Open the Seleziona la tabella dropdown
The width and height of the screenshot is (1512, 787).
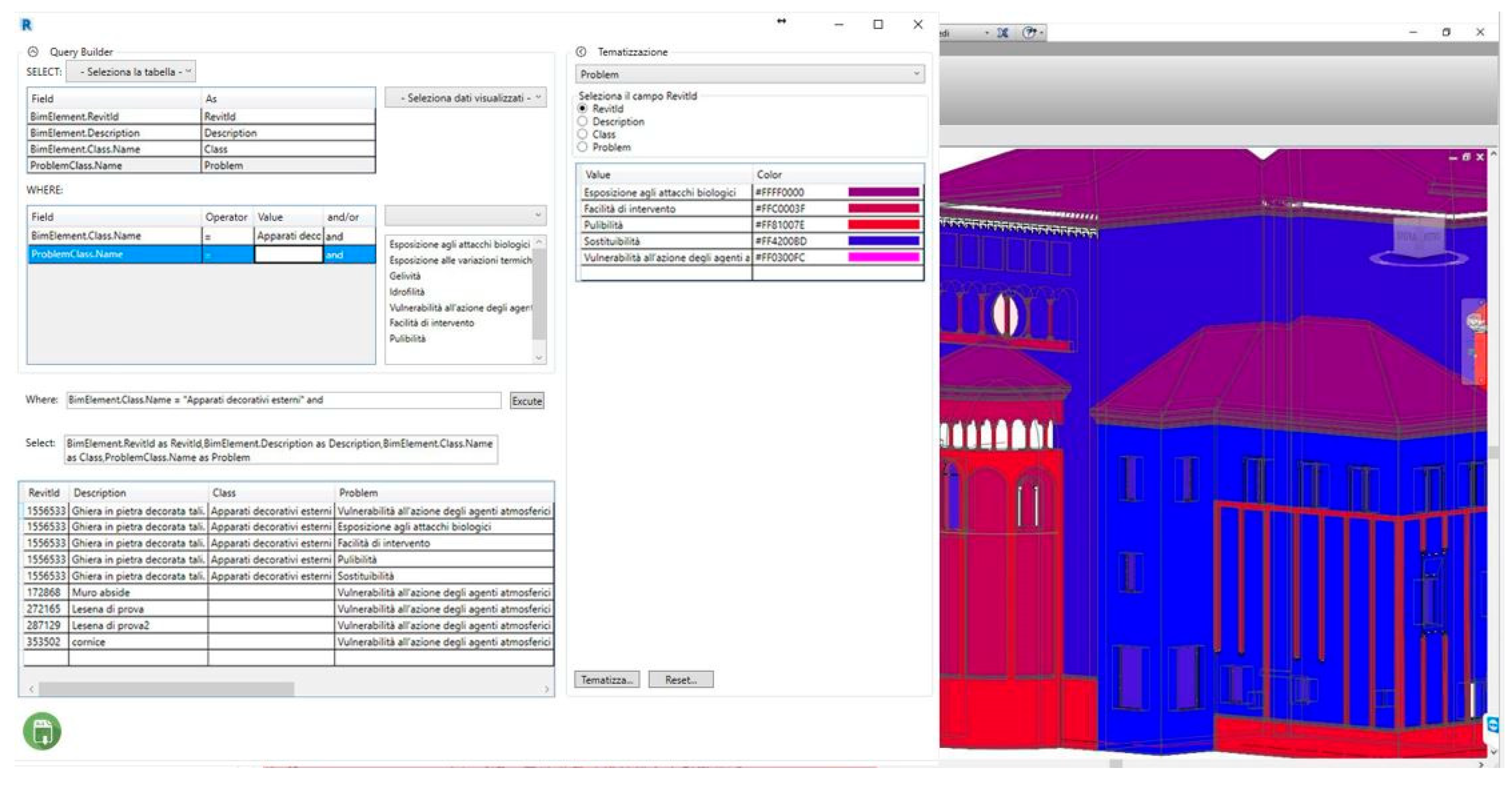[131, 72]
